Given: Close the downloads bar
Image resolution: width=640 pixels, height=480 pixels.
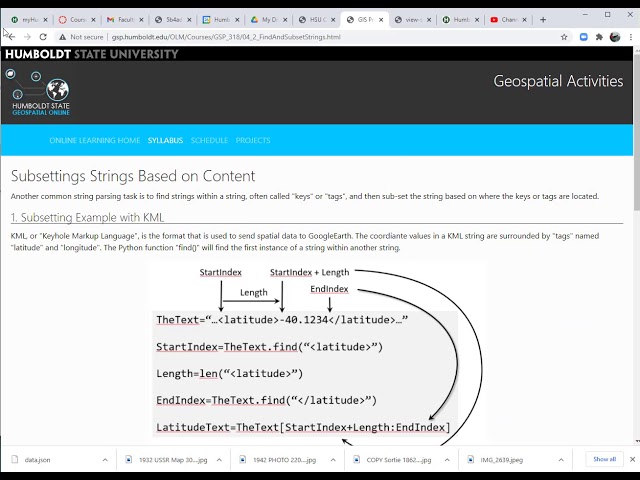Looking at the screenshot, I should (x=632, y=459).
